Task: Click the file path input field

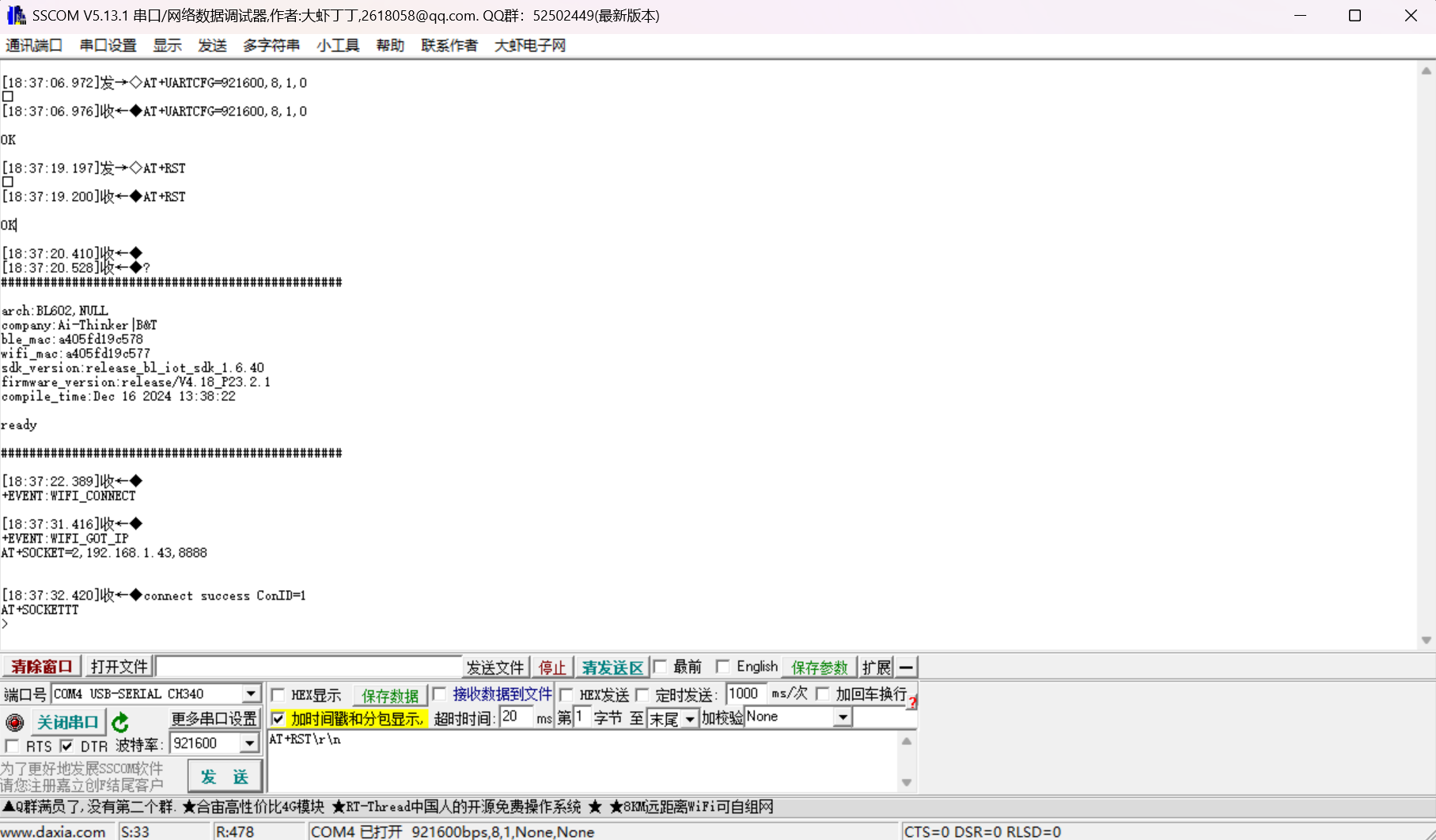Action: click(309, 667)
